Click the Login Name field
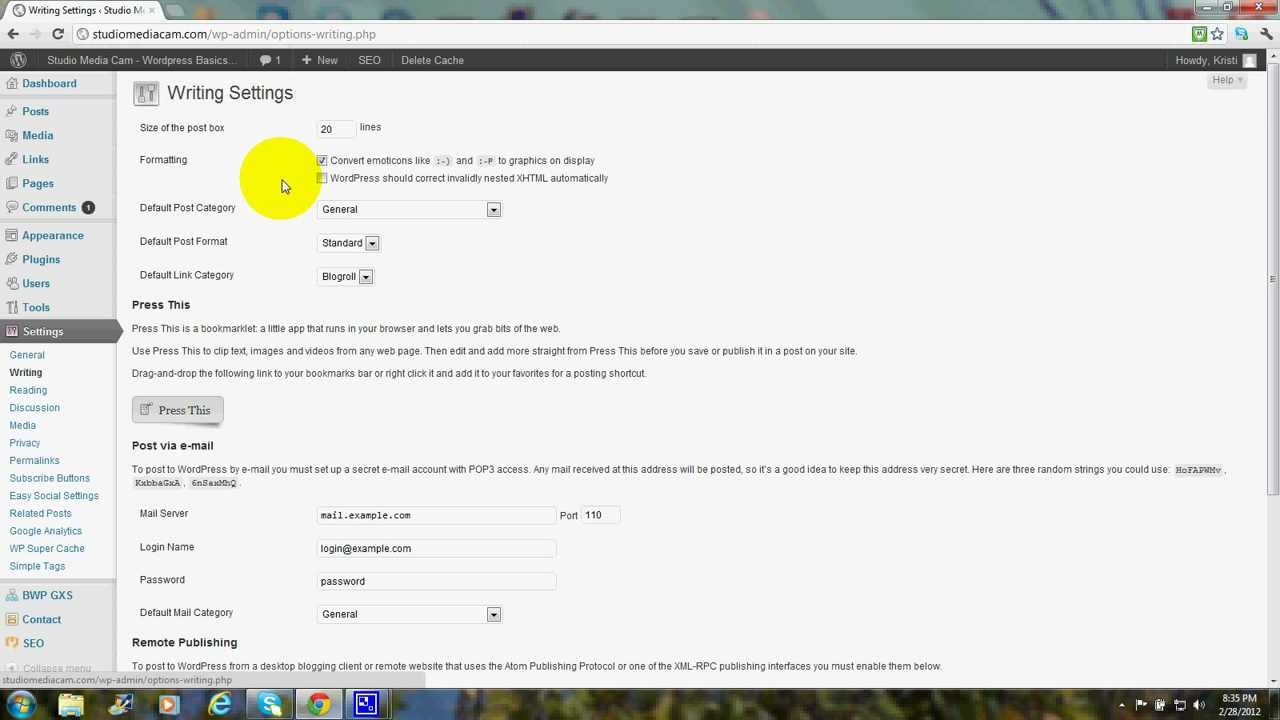Screen dimensions: 1280x720 click(x=436, y=548)
